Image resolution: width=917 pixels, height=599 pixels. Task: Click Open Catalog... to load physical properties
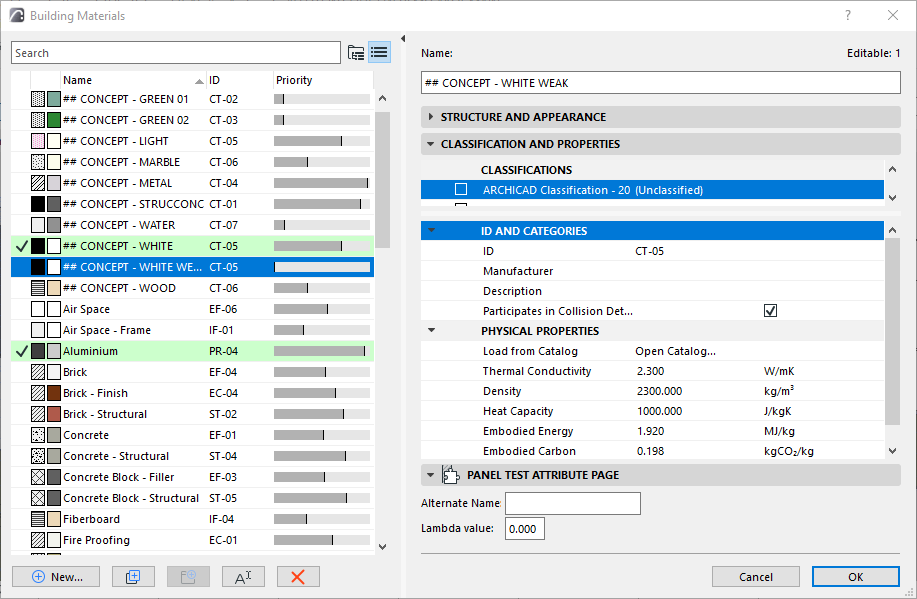pos(675,351)
